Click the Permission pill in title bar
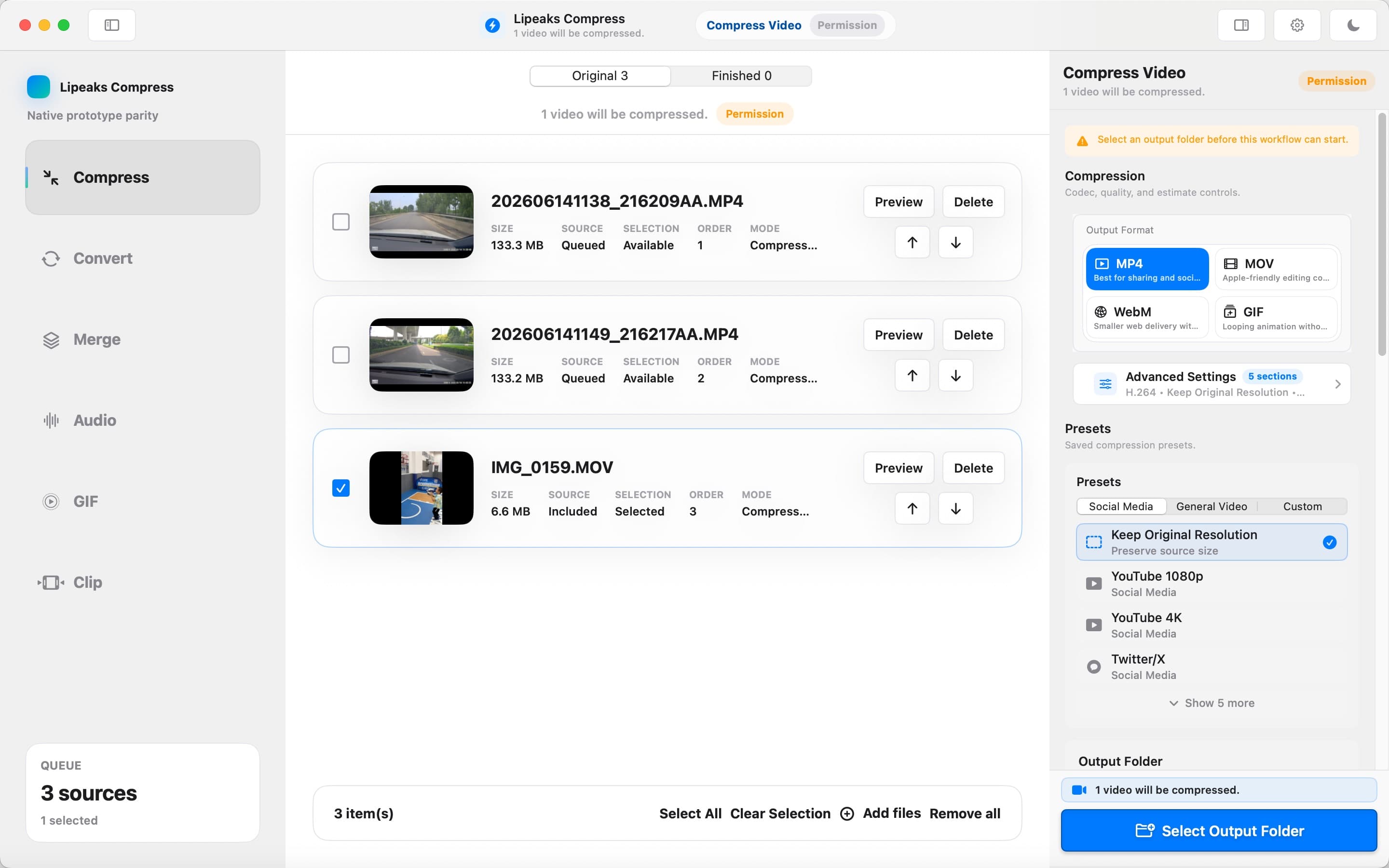 (x=846, y=25)
